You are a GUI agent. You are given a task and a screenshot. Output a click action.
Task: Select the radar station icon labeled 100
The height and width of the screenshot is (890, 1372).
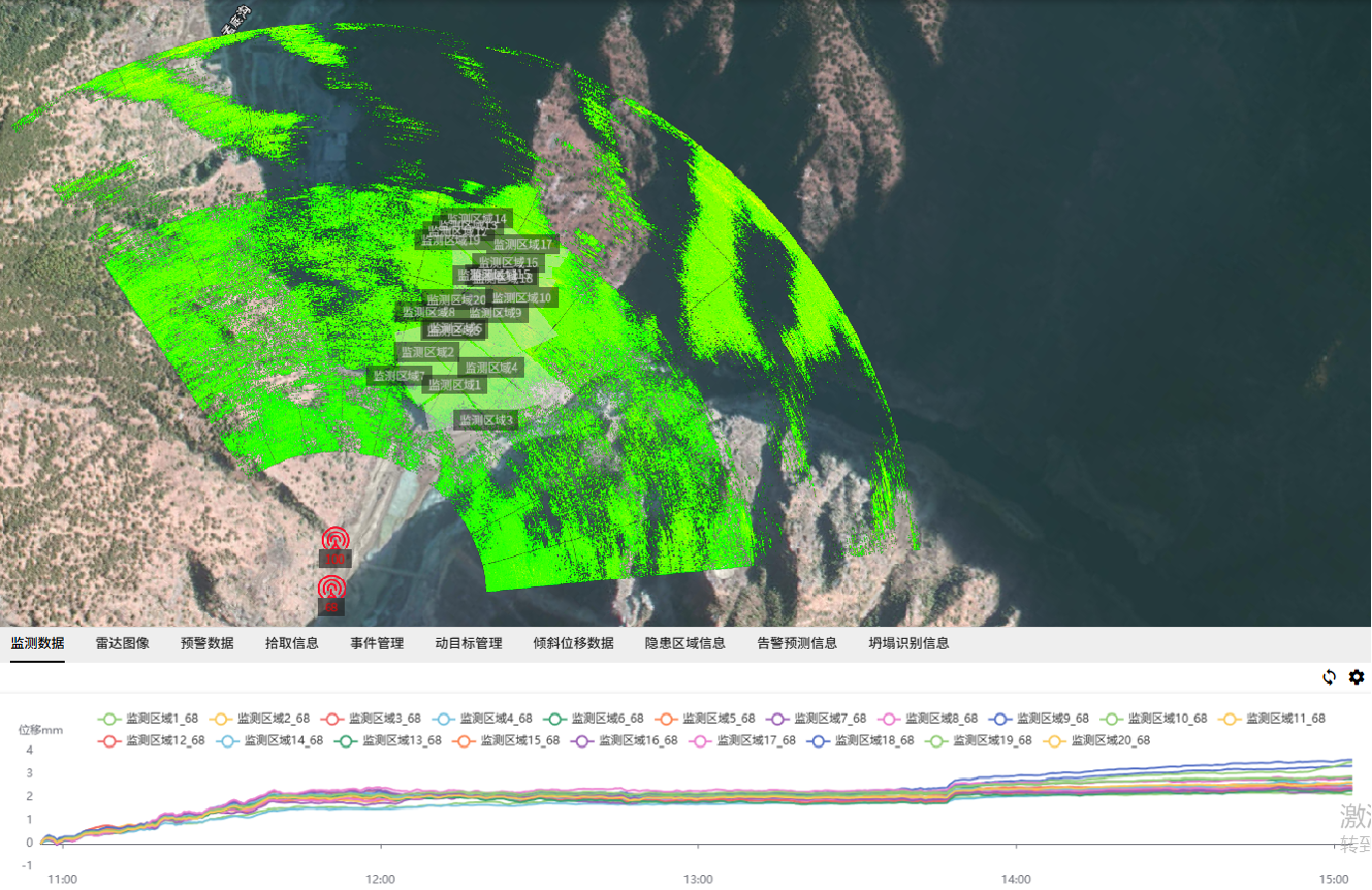336,540
